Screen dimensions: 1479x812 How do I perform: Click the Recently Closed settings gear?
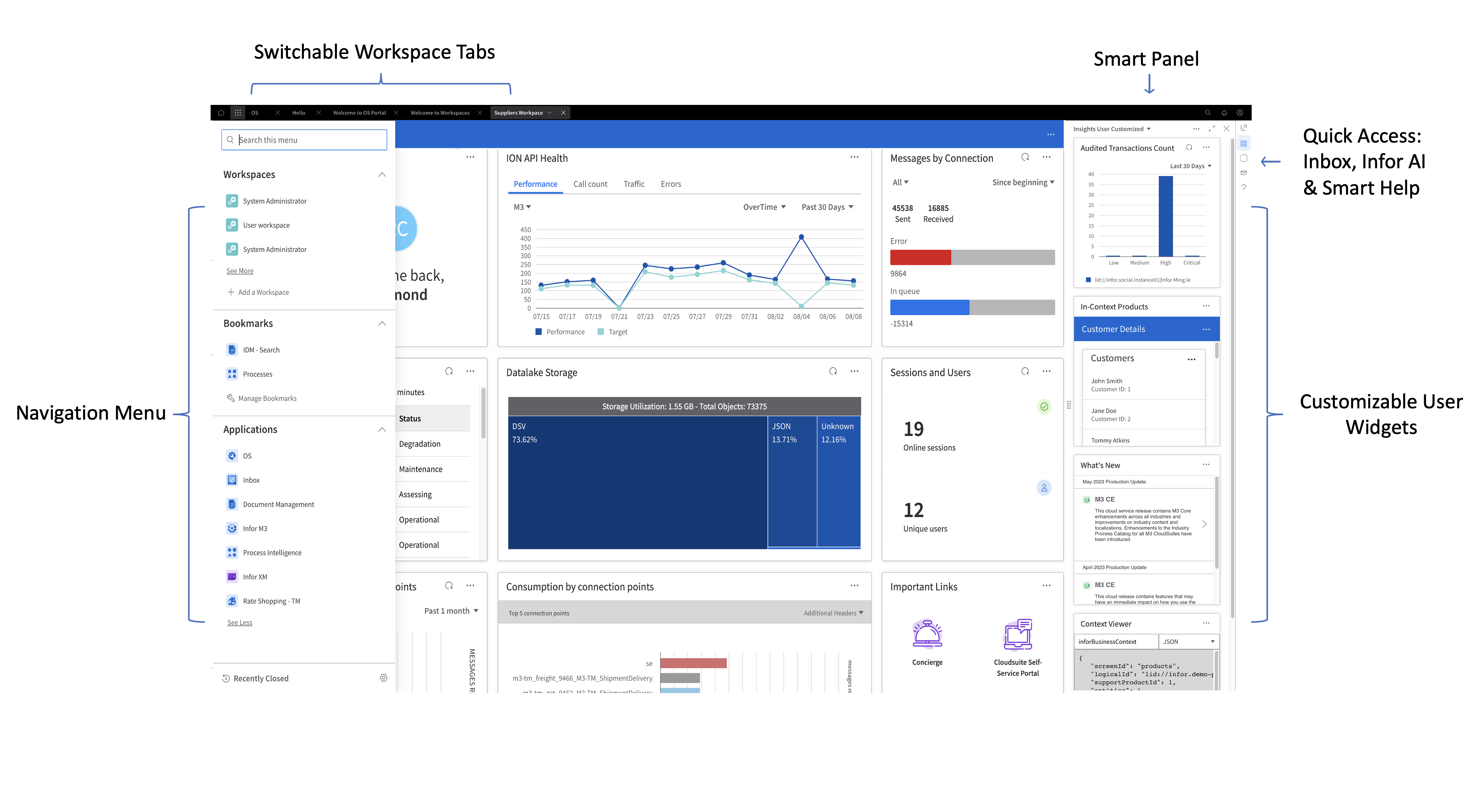[384, 678]
